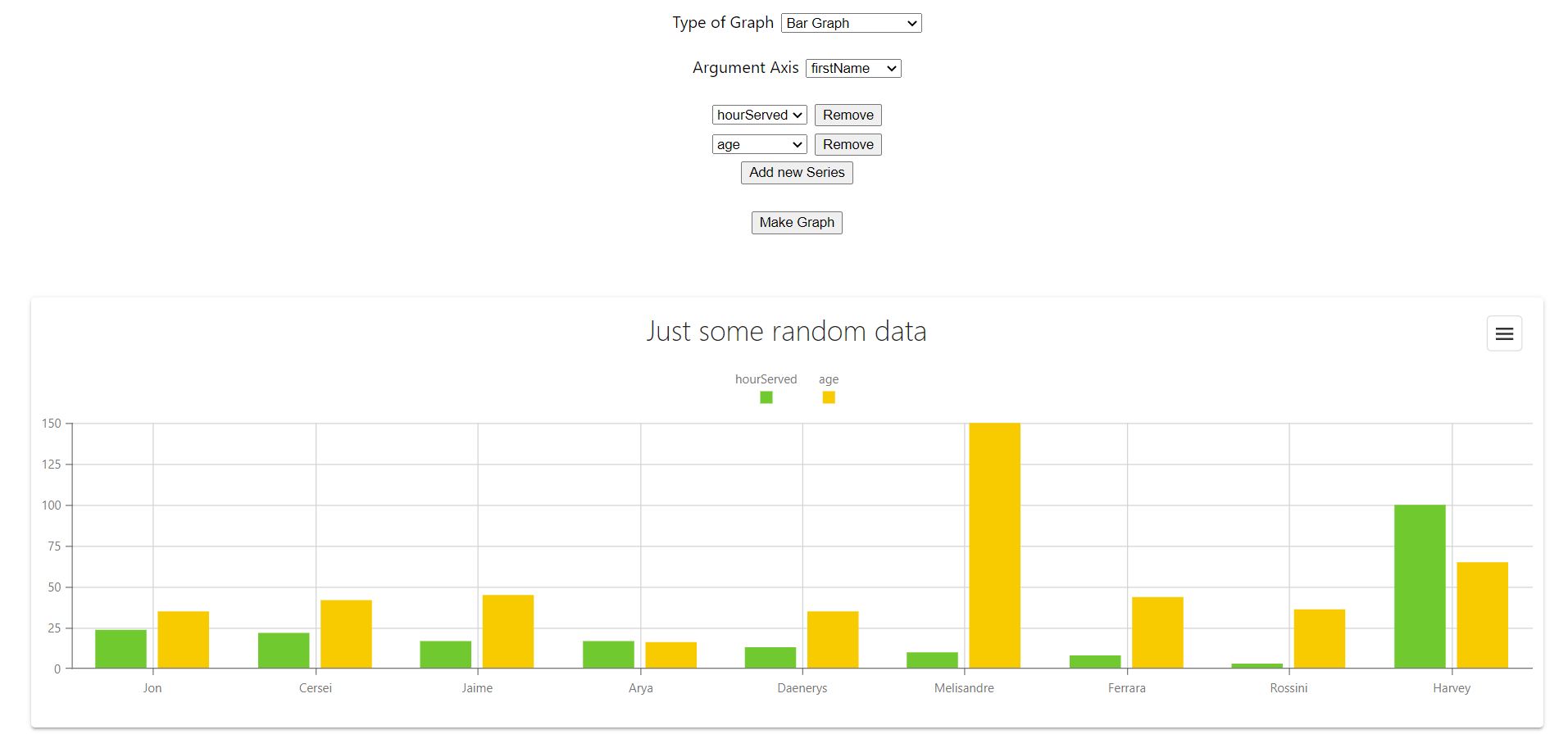Select Ferrara's yellow age bar
Screen dimensions: 1568x748
pos(1157,632)
